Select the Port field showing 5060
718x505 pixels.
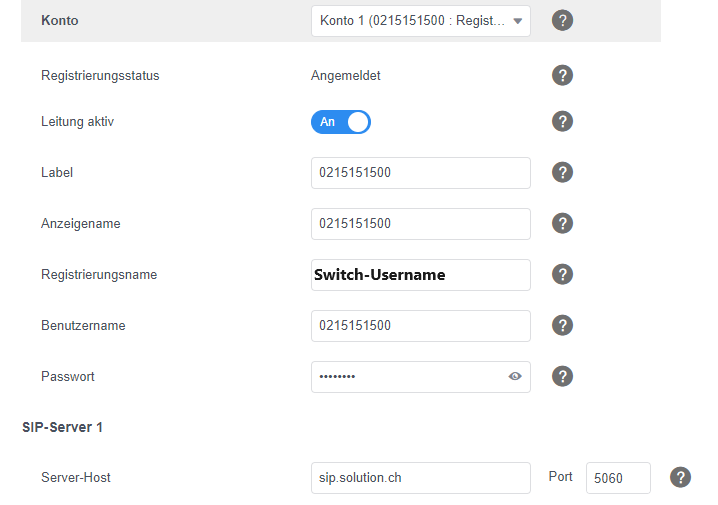point(618,478)
